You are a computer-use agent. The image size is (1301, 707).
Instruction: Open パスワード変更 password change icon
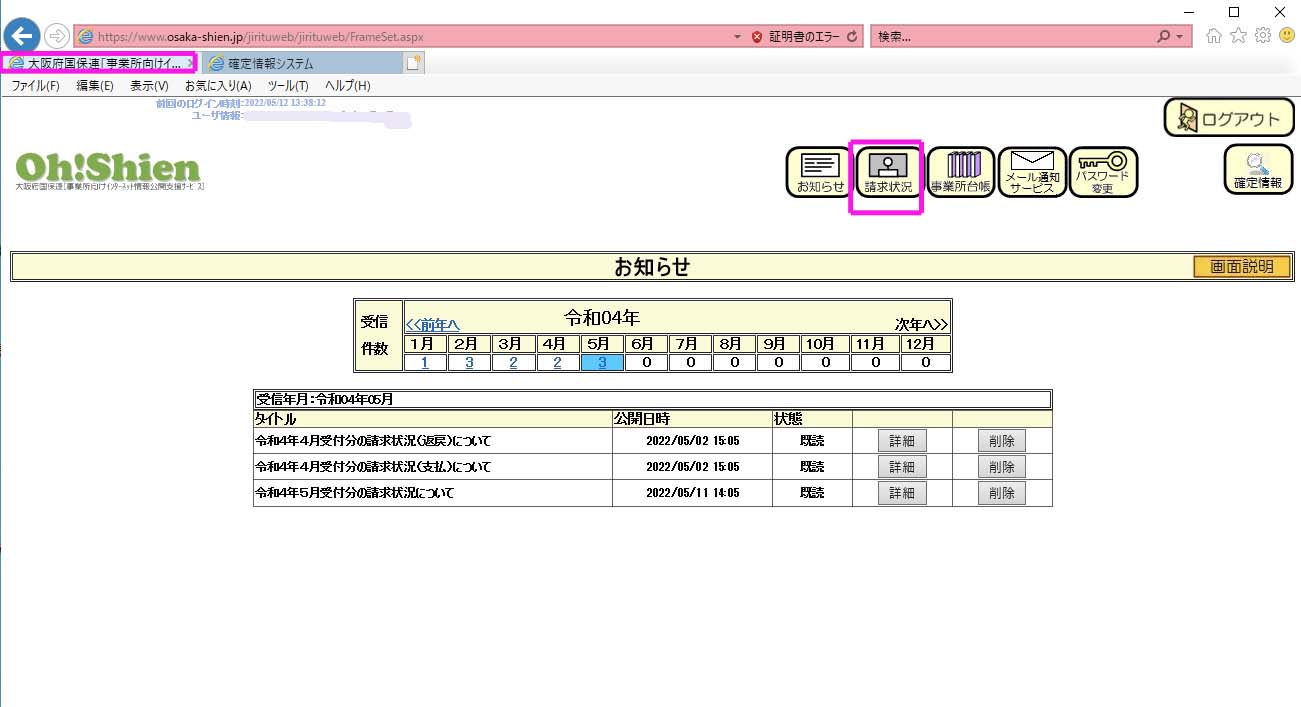click(1103, 172)
